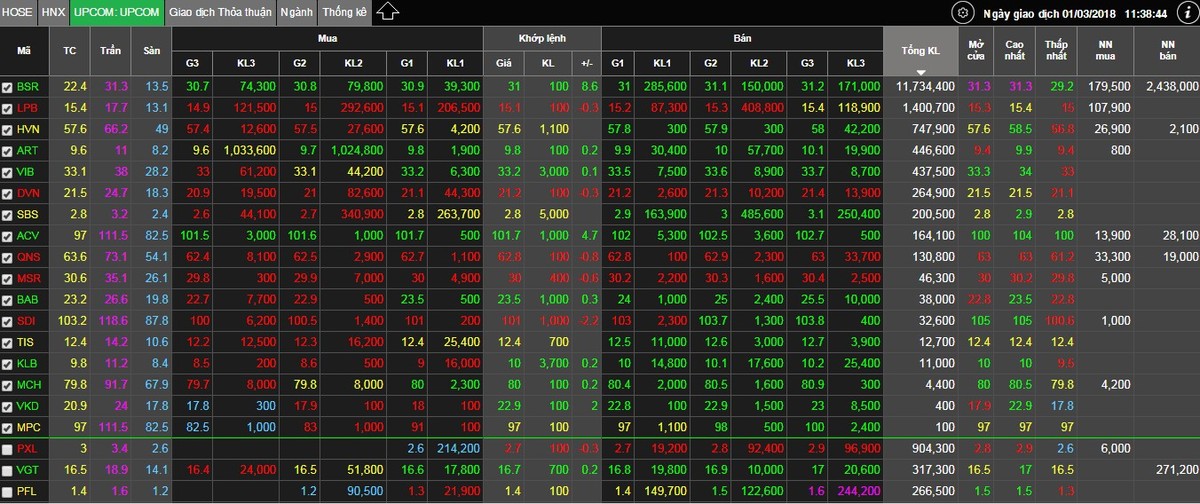
Task: Open the LPB stock symbol link
Action: (27, 108)
